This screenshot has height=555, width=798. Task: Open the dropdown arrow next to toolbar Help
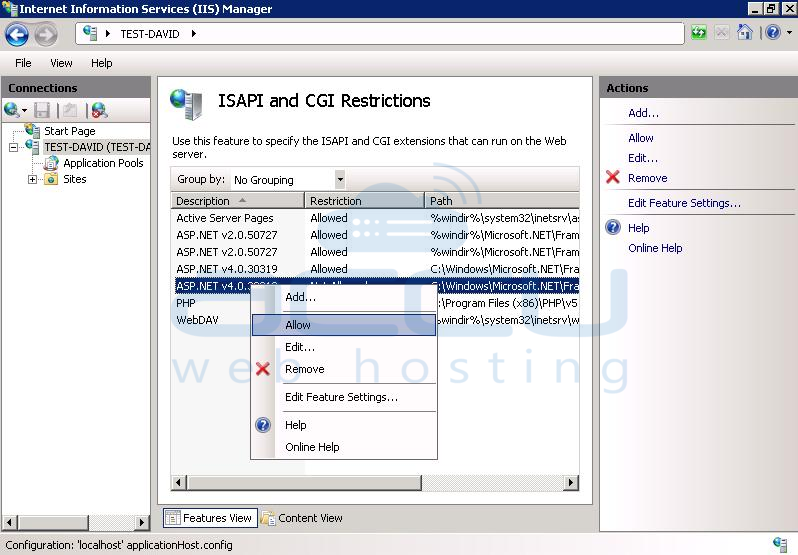click(789, 33)
